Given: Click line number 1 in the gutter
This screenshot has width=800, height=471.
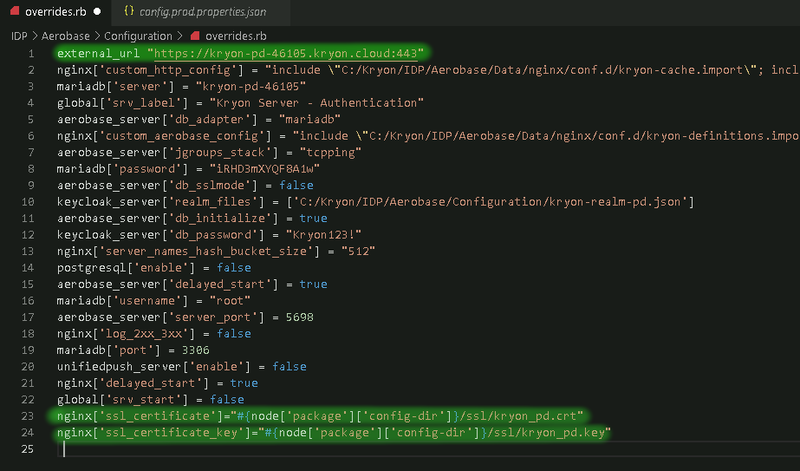Looking at the screenshot, I should point(33,53).
